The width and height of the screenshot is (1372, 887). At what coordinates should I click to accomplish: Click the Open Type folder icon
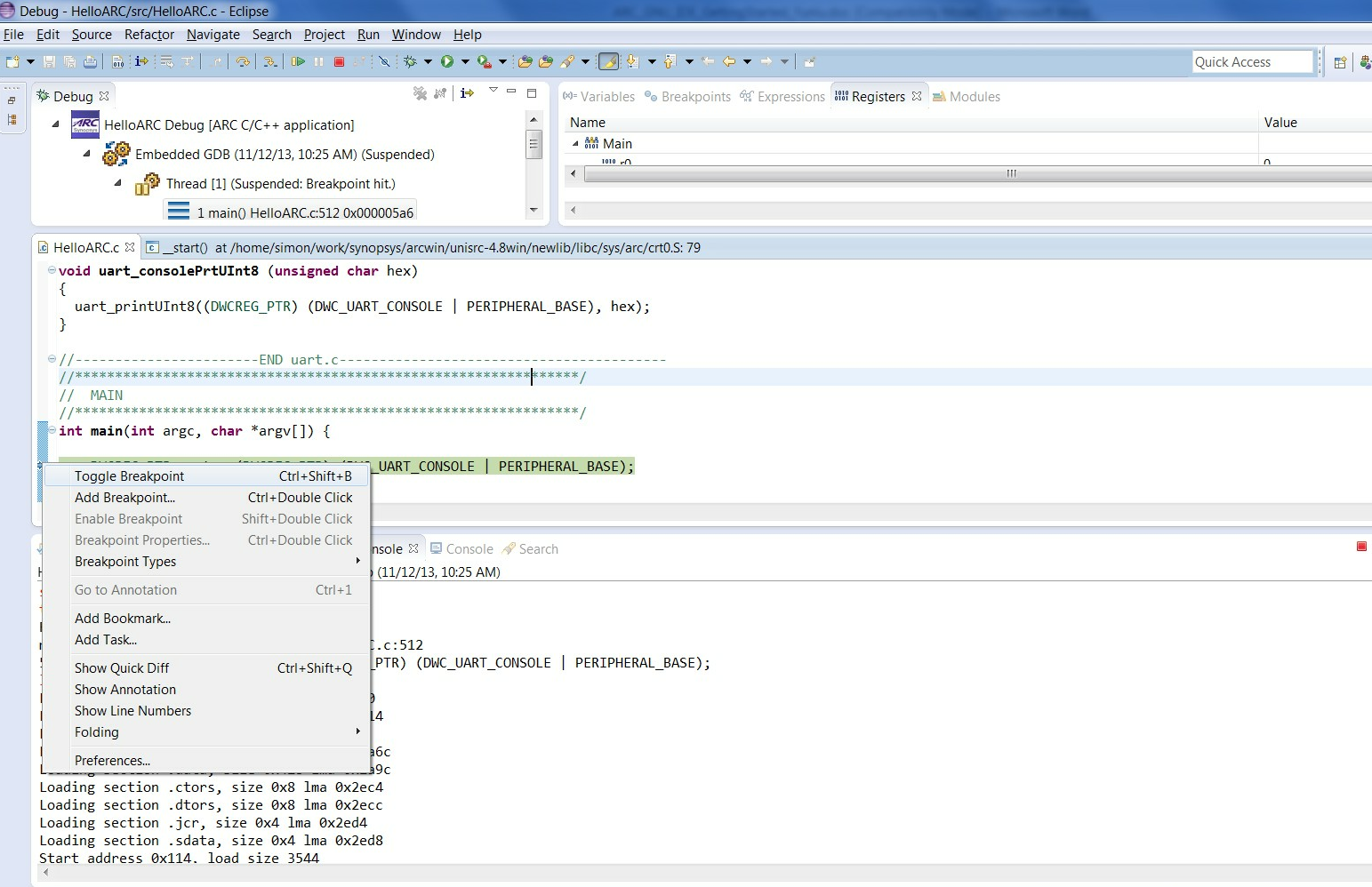click(x=525, y=61)
